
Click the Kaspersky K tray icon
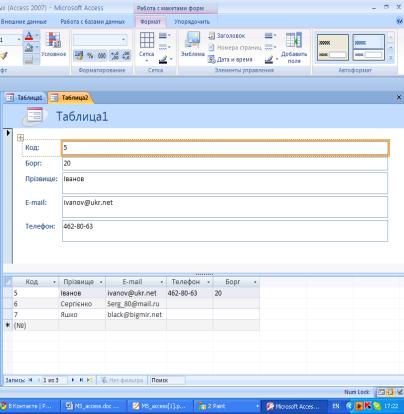coord(368,406)
